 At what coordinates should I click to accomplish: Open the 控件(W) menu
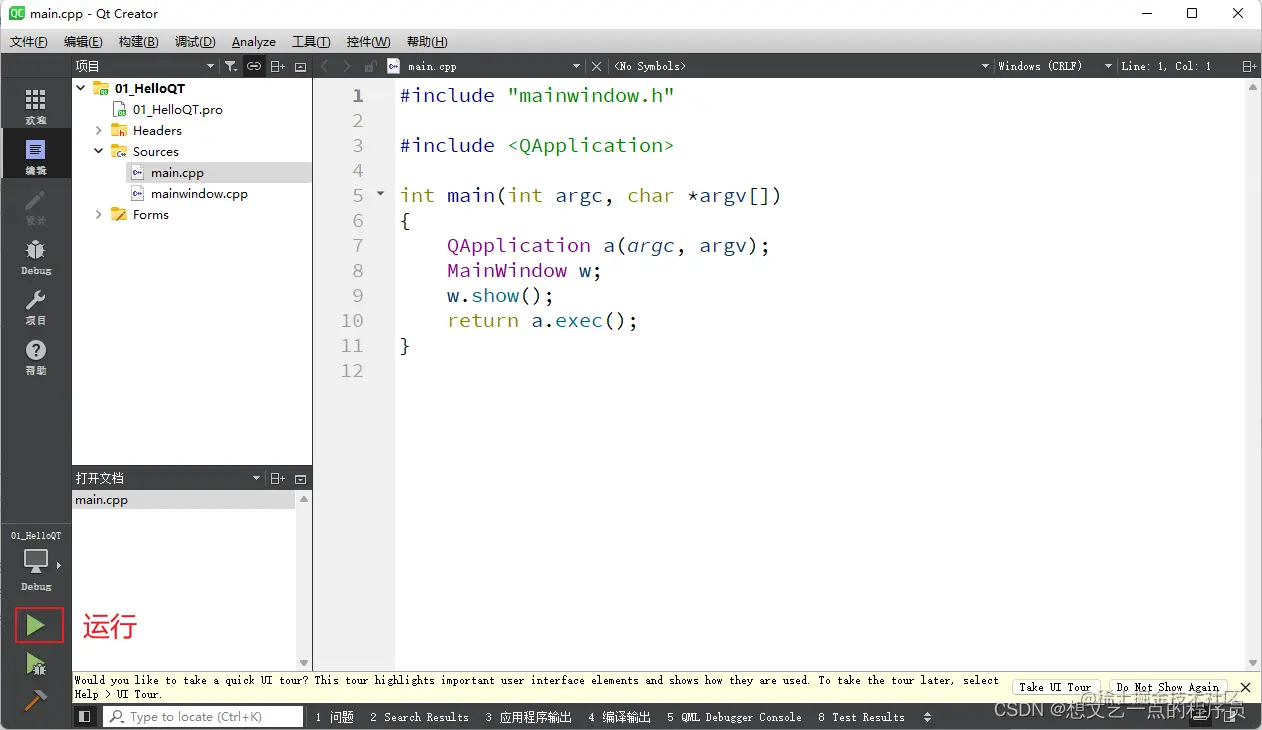pyautogui.click(x=369, y=42)
